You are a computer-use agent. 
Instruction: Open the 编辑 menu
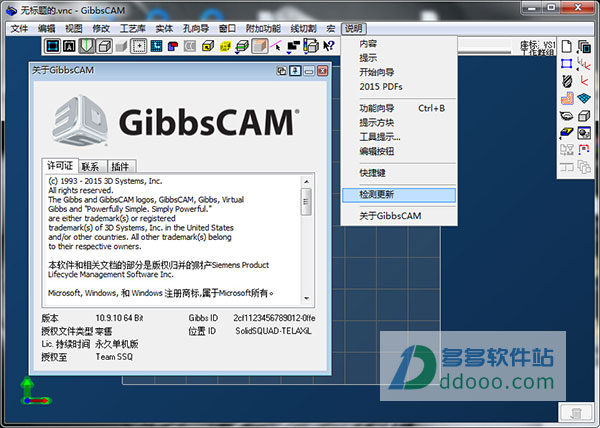coord(47,29)
